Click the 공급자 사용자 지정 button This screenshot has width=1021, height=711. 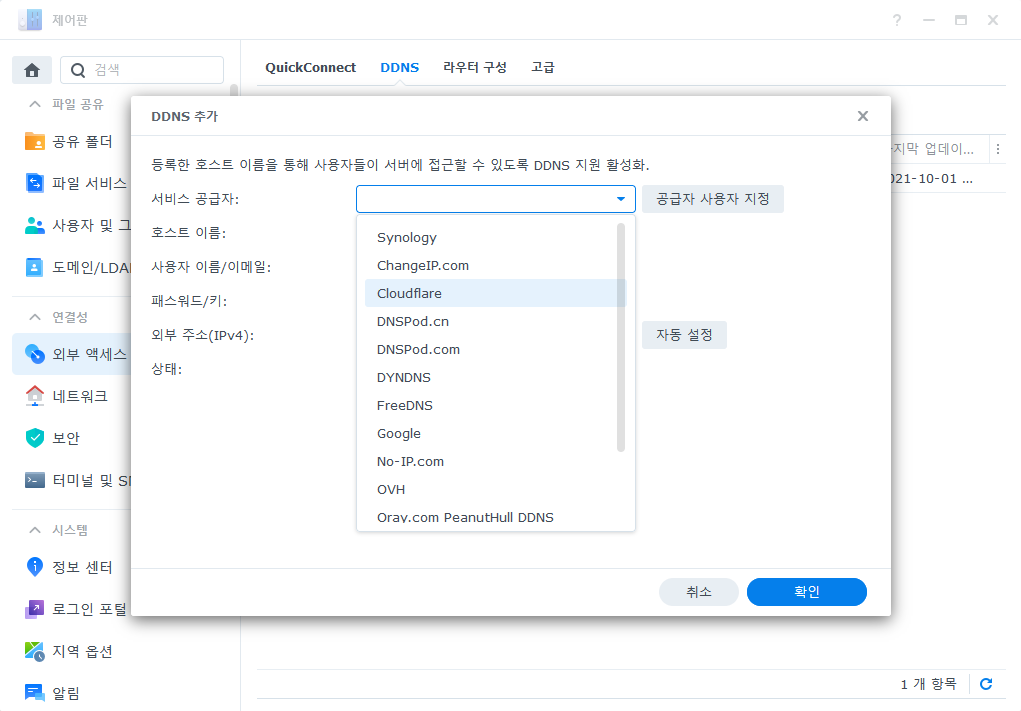pos(713,199)
